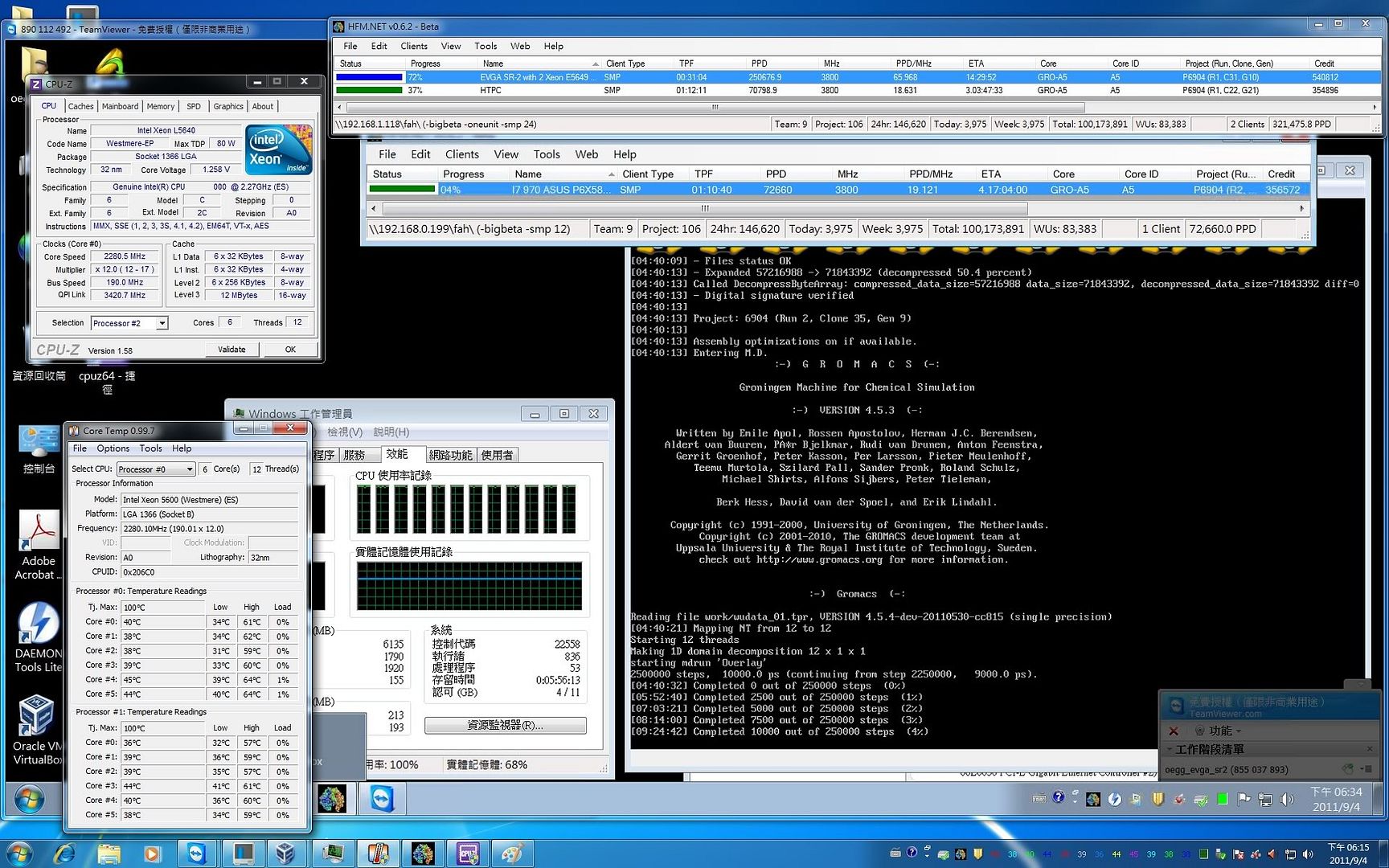
Task: Switch to CPU-Z About tab
Action: pyautogui.click(x=263, y=106)
